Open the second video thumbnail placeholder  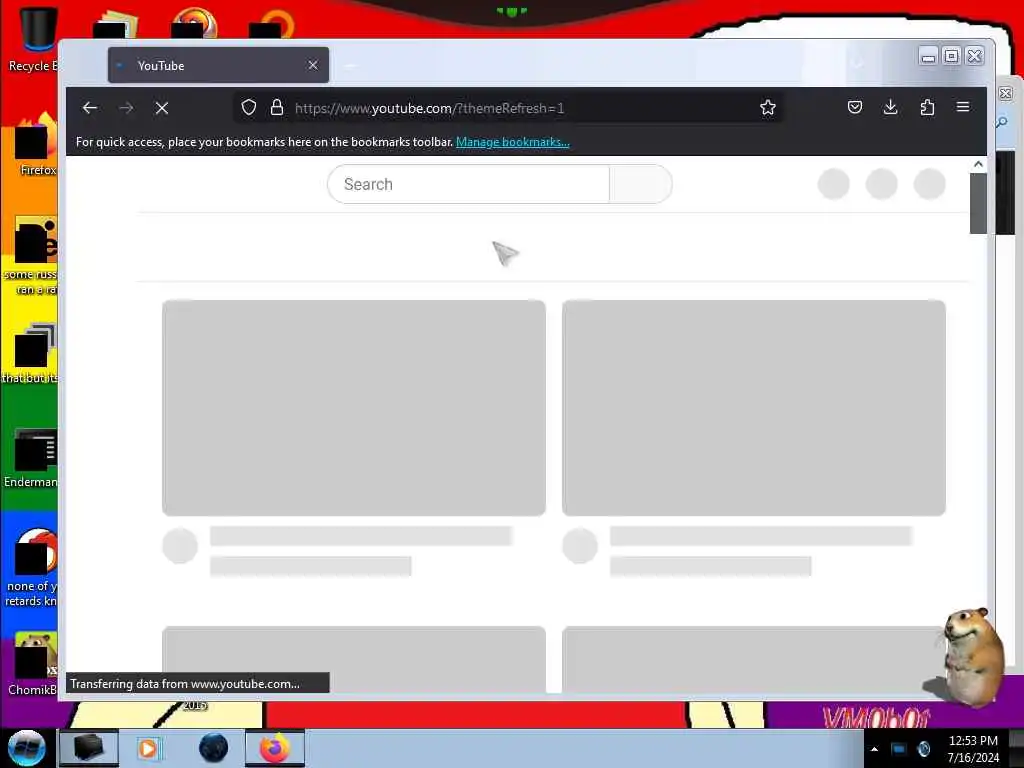[x=754, y=408]
